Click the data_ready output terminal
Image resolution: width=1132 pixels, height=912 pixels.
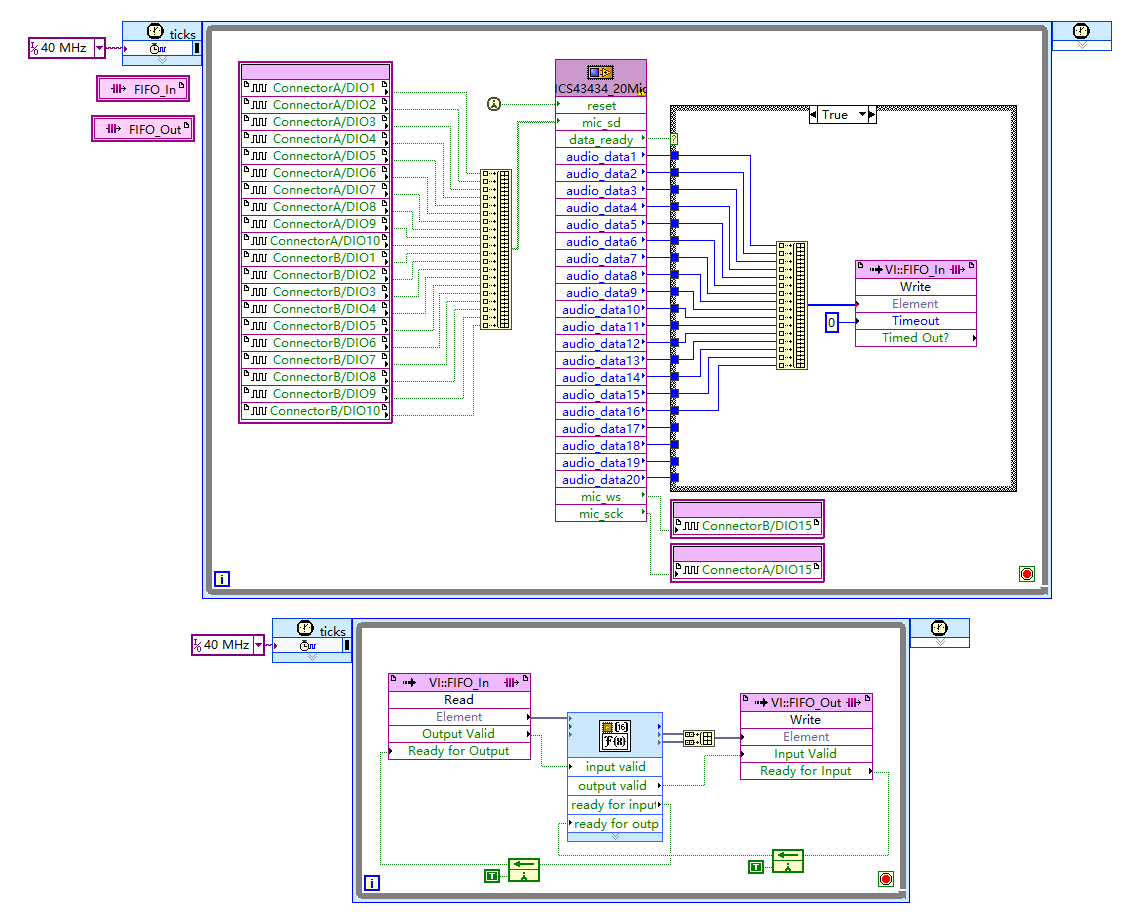(x=601, y=139)
